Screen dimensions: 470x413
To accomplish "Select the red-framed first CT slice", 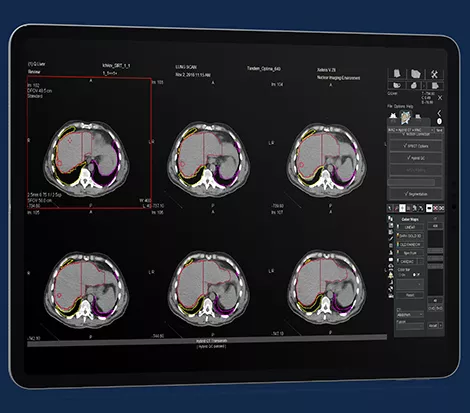I will click(89, 143).
